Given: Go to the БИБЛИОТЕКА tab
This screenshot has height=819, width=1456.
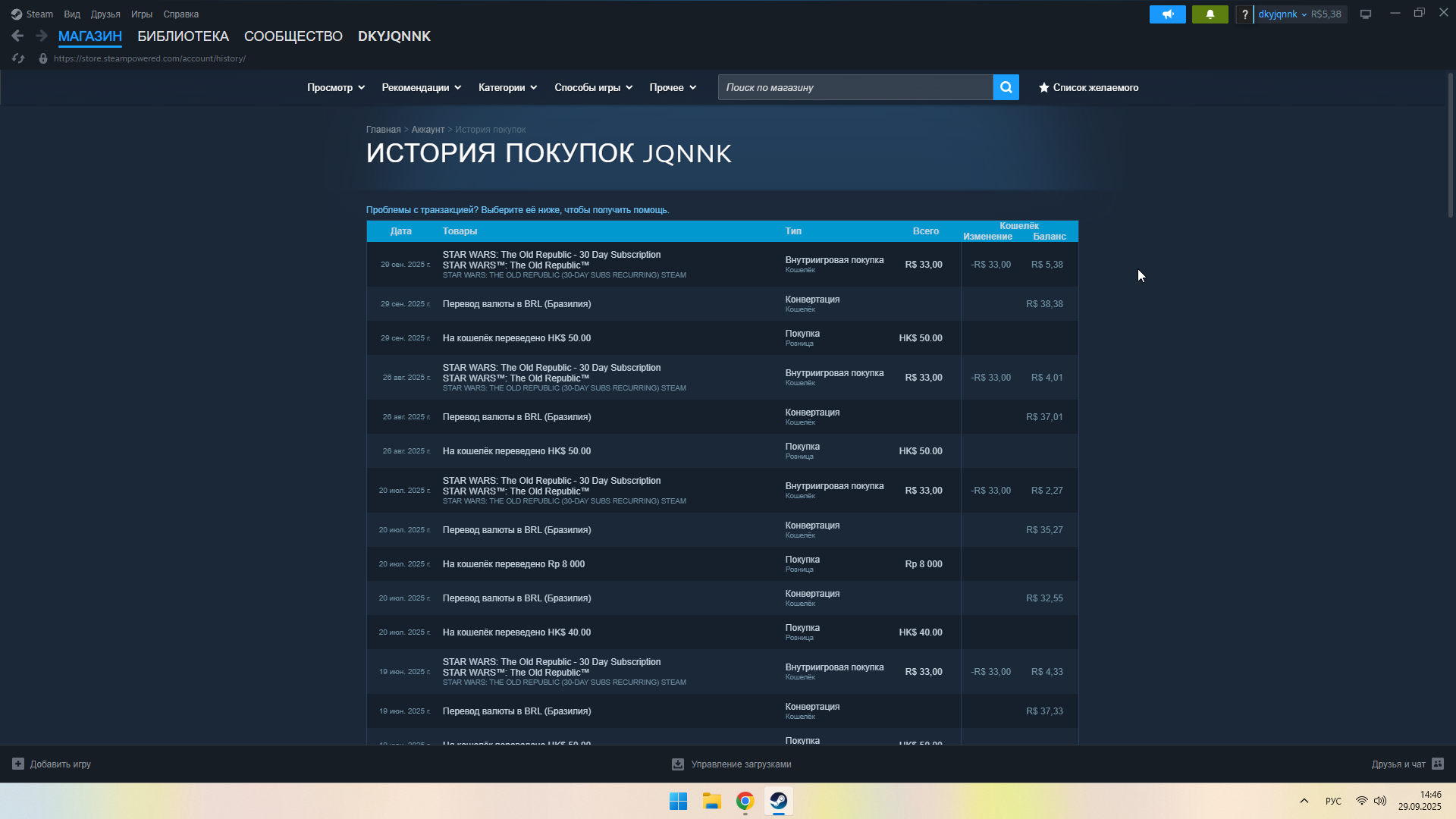Looking at the screenshot, I should (x=183, y=36).
